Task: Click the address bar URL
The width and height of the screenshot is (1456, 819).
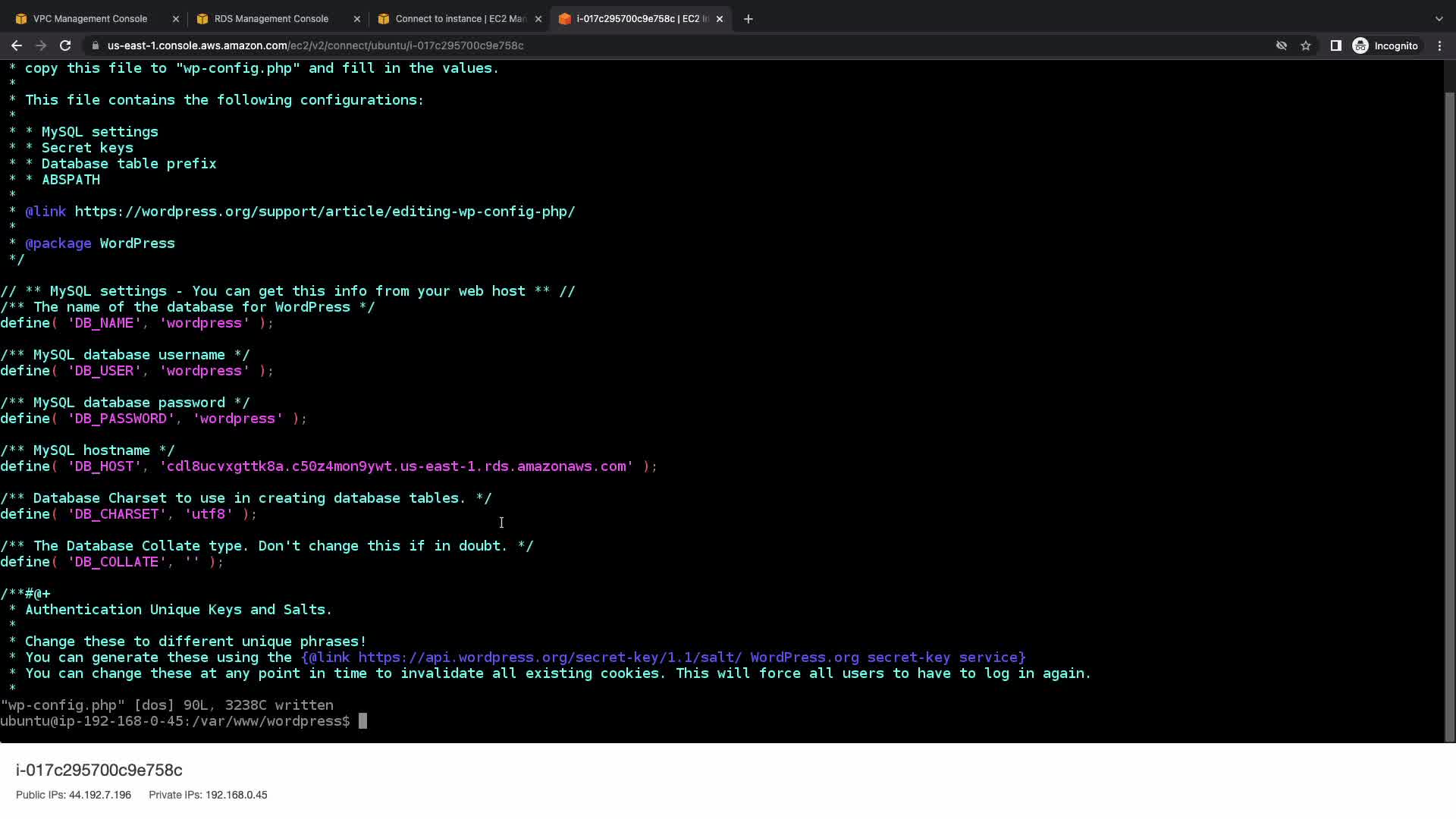Action: [315, 45]
